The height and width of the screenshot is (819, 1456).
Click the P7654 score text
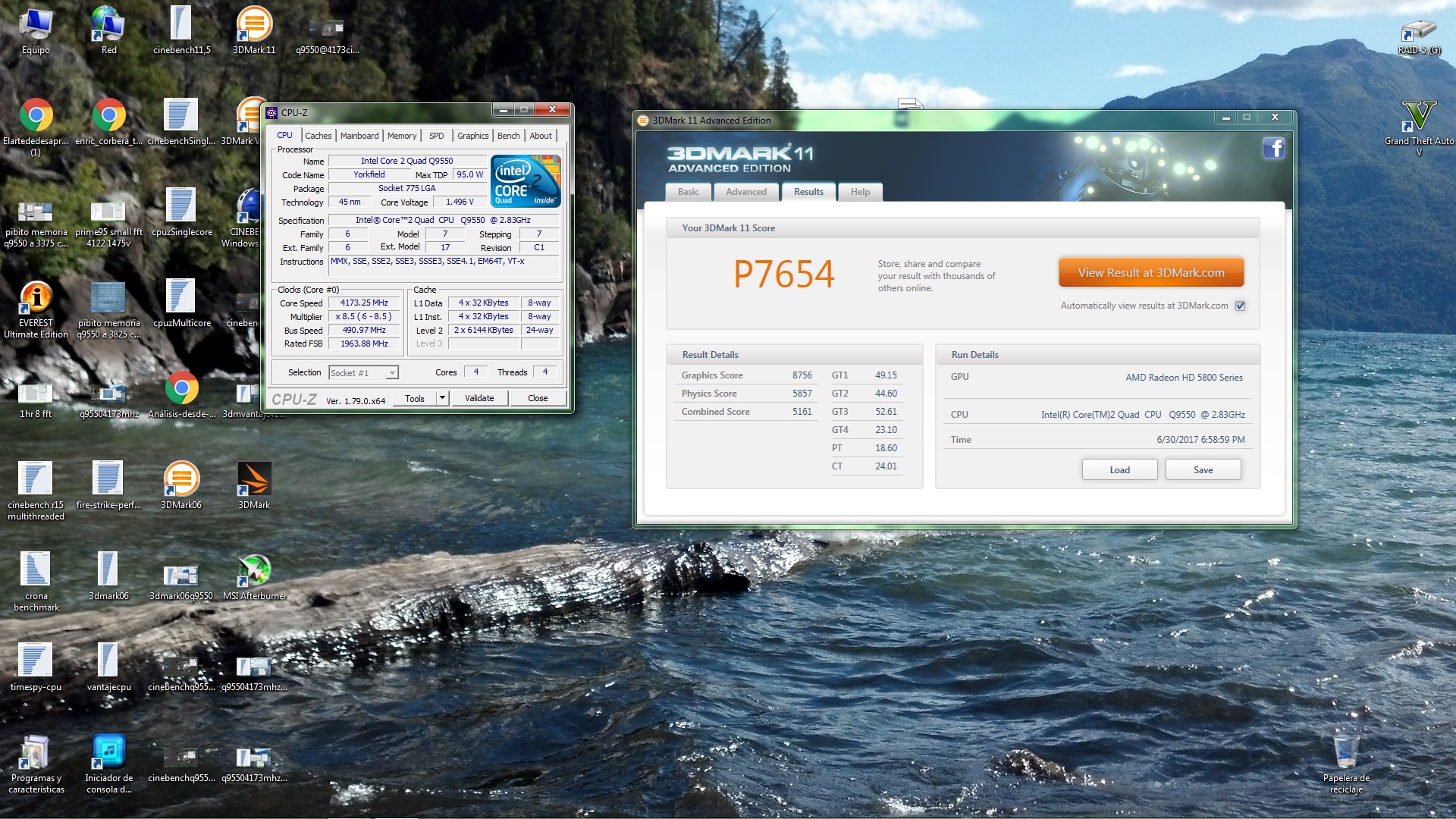pyautogui.click(x=784, y=274)
